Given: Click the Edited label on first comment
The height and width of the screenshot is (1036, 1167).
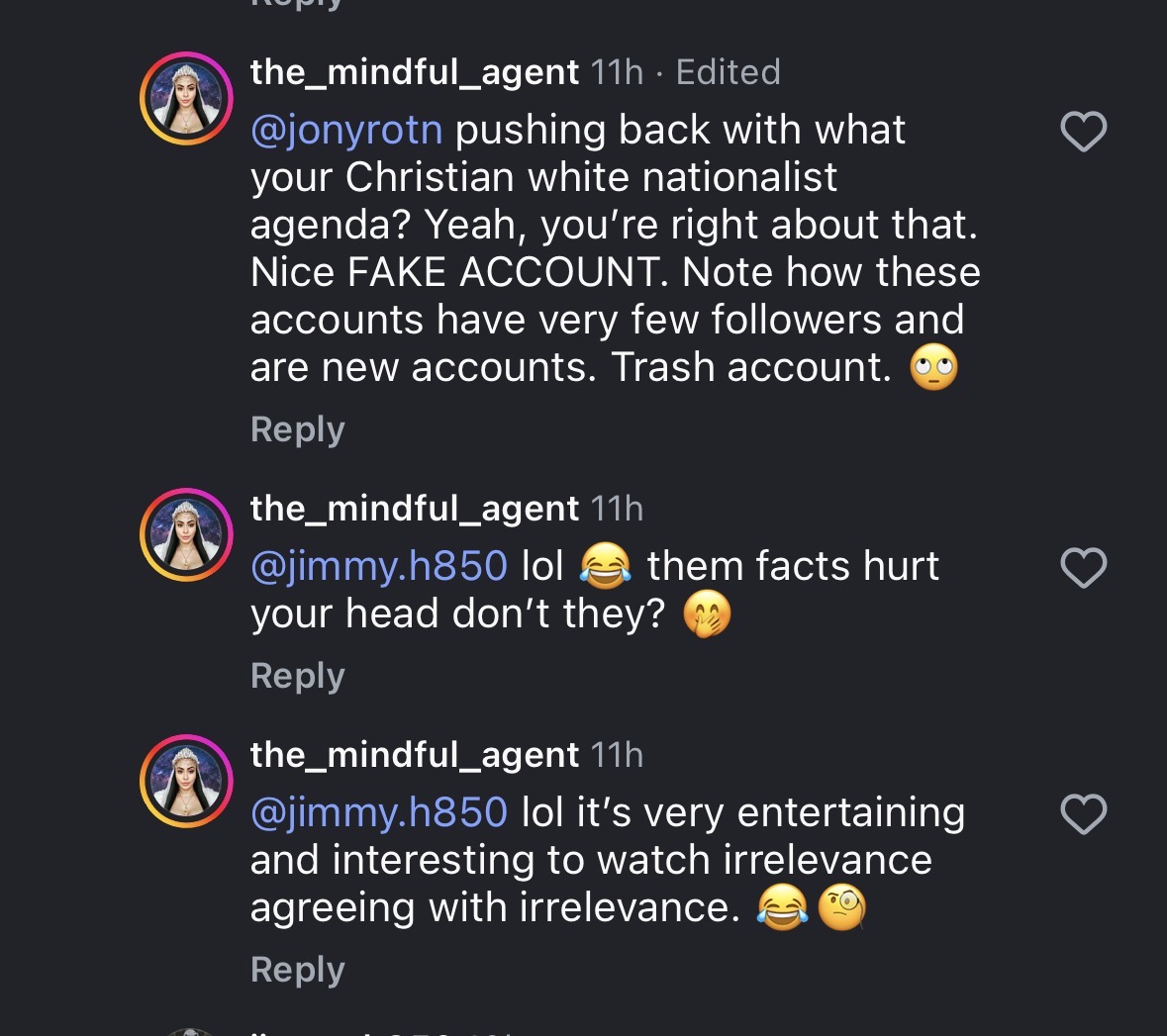Looking at the screenshot, I should (728, 72).
